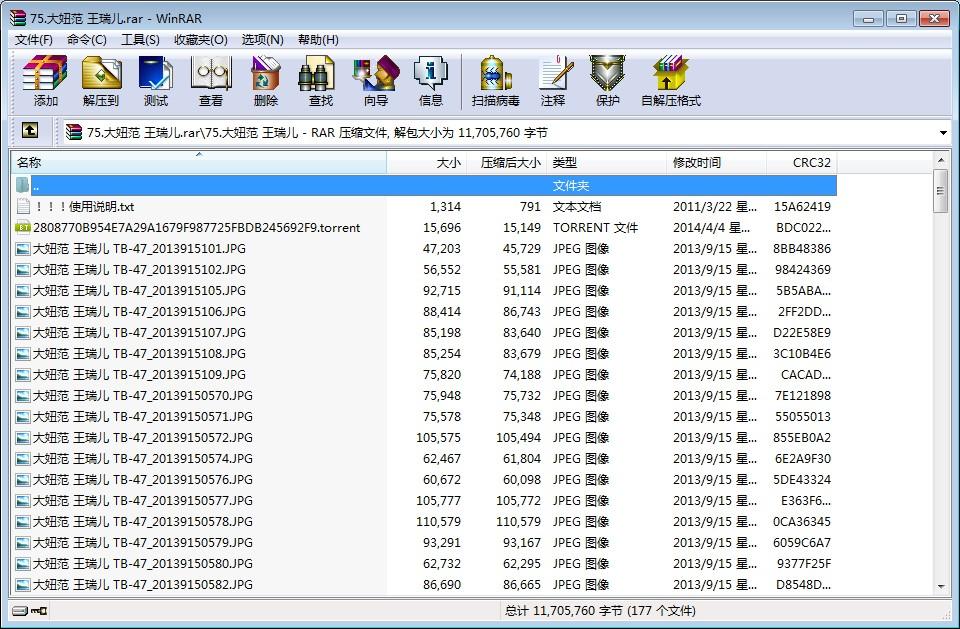Select file 大妞范 王瑞儿 TB-47_20139150578.JPG
Viewport: 960px width, 629px height.
click(424, 521)
